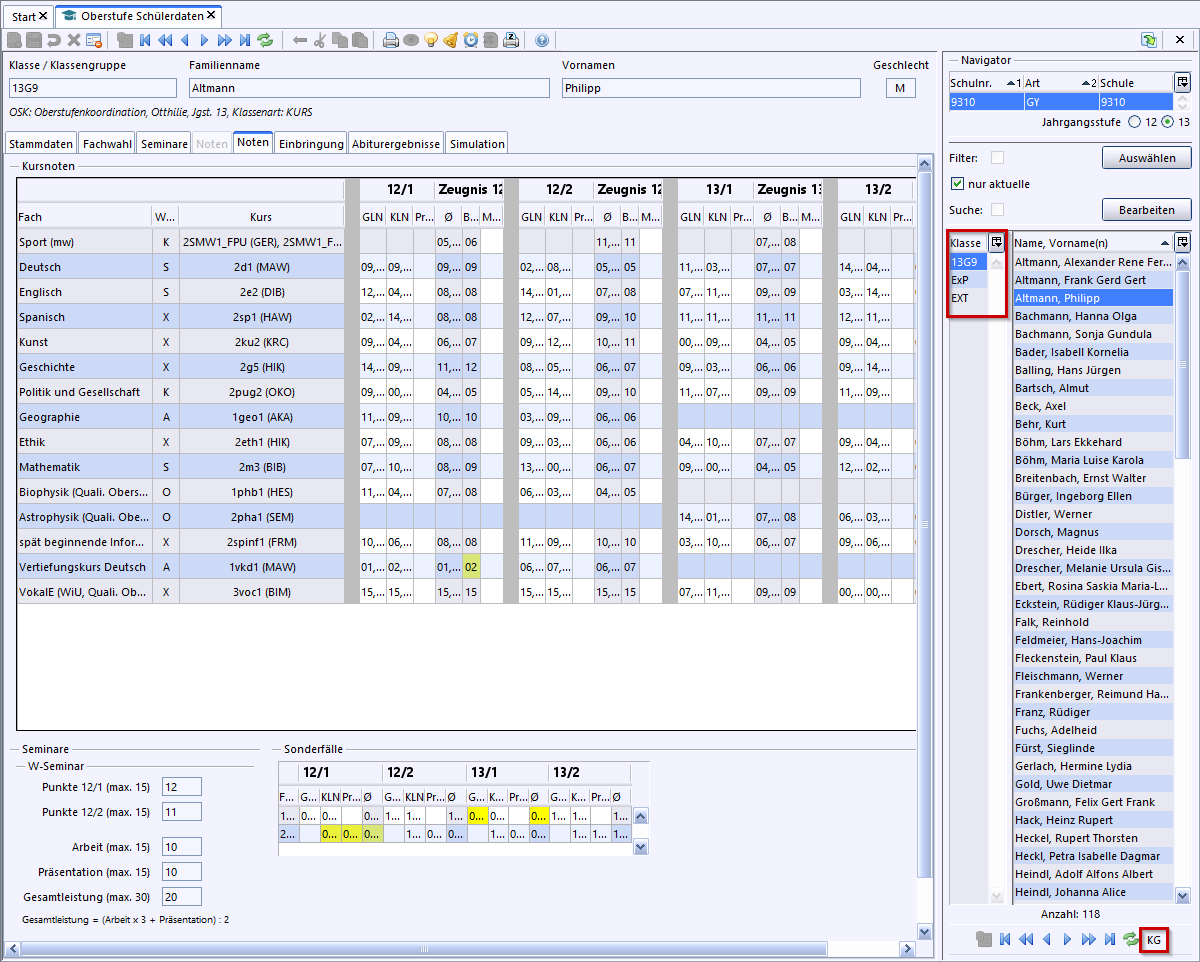Click the green refresh icon in the main toolbar
This screenshot has height=962, width=1200.
coord(265,40)
